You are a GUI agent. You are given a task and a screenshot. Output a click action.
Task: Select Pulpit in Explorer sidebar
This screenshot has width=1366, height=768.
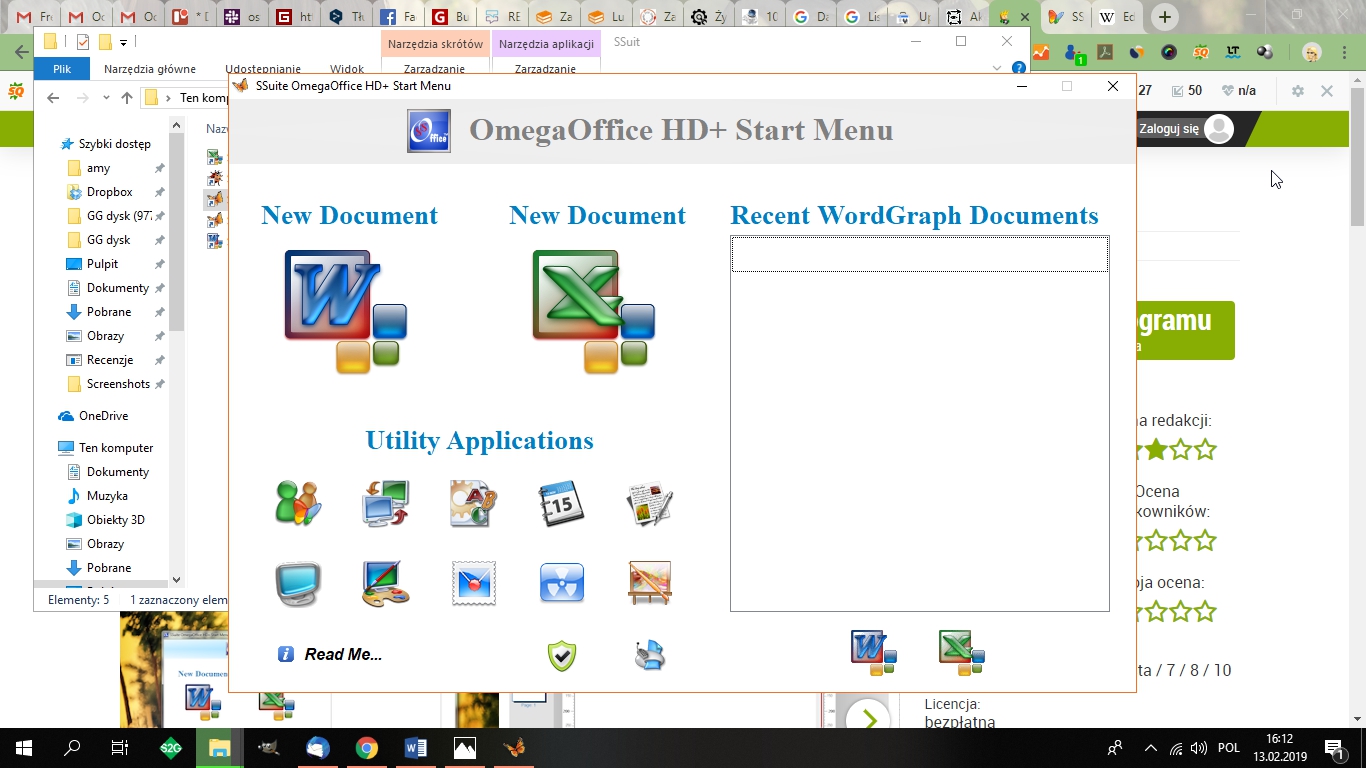[x=102, y=264]
